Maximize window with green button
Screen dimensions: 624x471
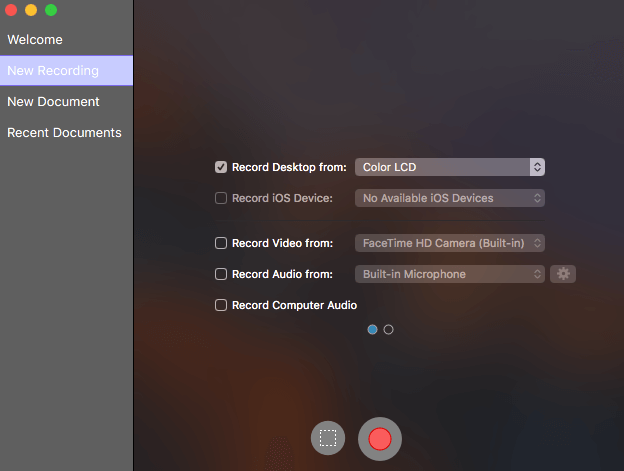pos(51,10)
